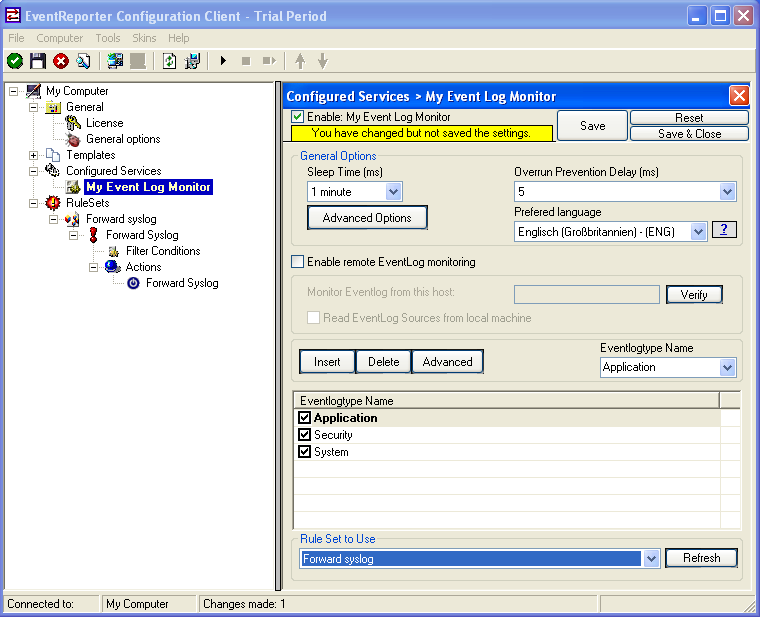Image resolution: width=760 pixels, height=617 pixels.
Task: Open the Eventlogtype Name Application dropdown
Action: 727,367
